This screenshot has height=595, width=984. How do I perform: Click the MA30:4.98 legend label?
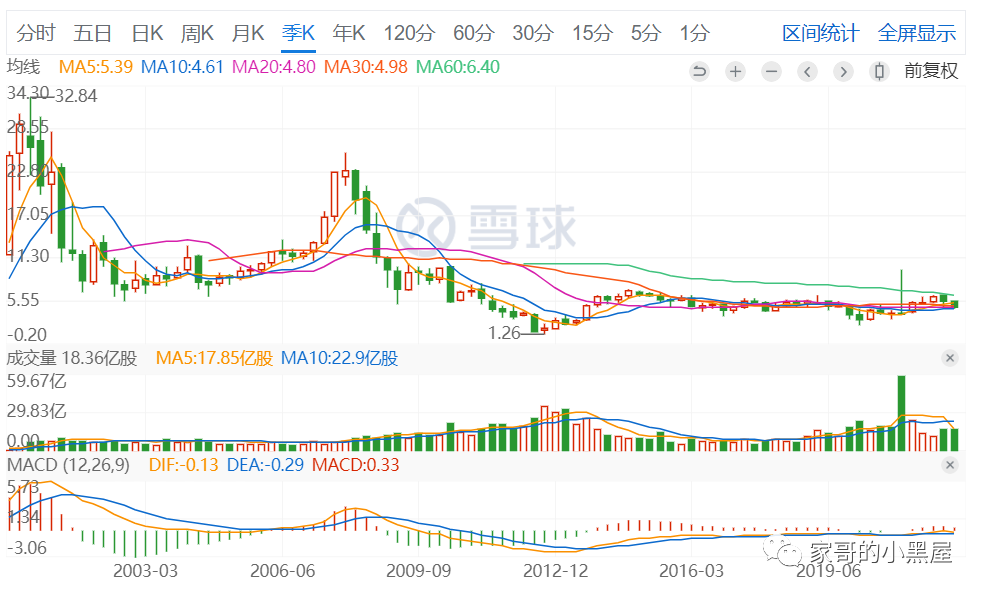click(366, 67)
